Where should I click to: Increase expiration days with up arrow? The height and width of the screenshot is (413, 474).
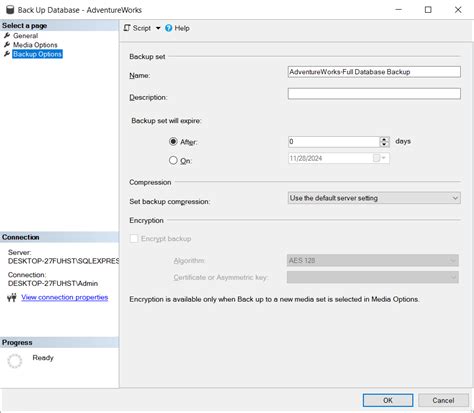tap(384, 139)
